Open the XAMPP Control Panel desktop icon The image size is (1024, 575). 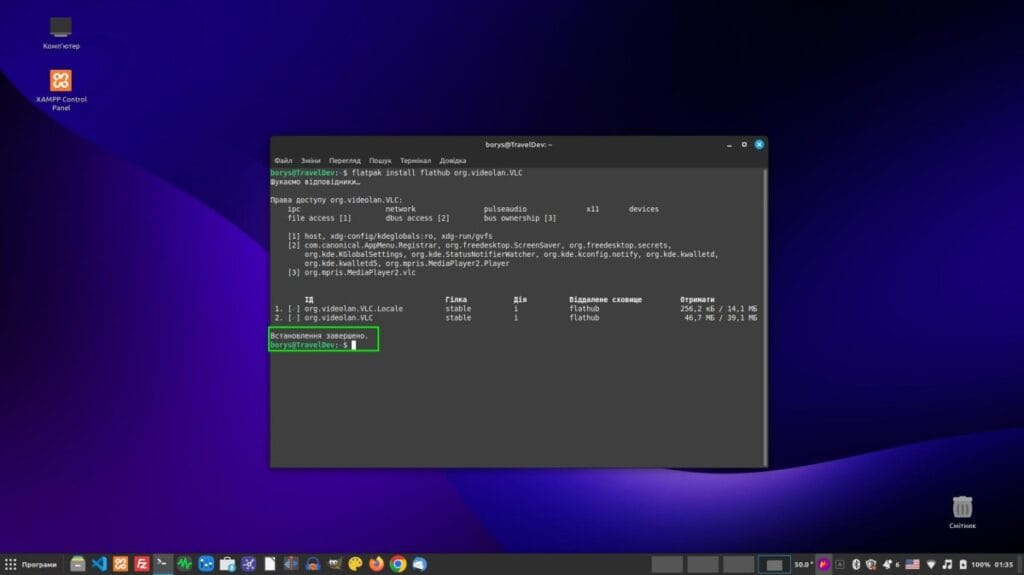coord(61,90)
